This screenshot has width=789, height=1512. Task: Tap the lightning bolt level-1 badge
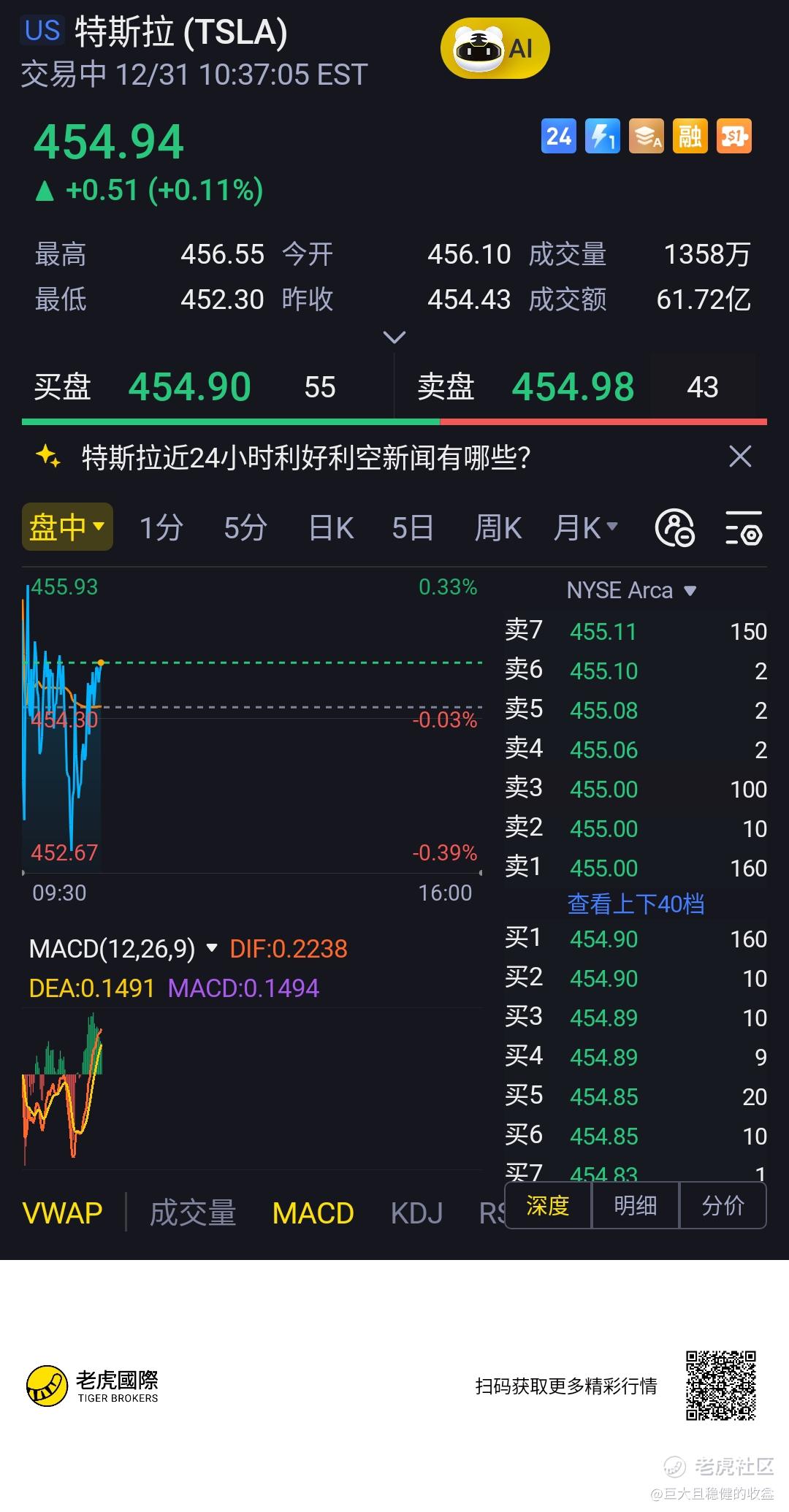(x=603, y=136)
